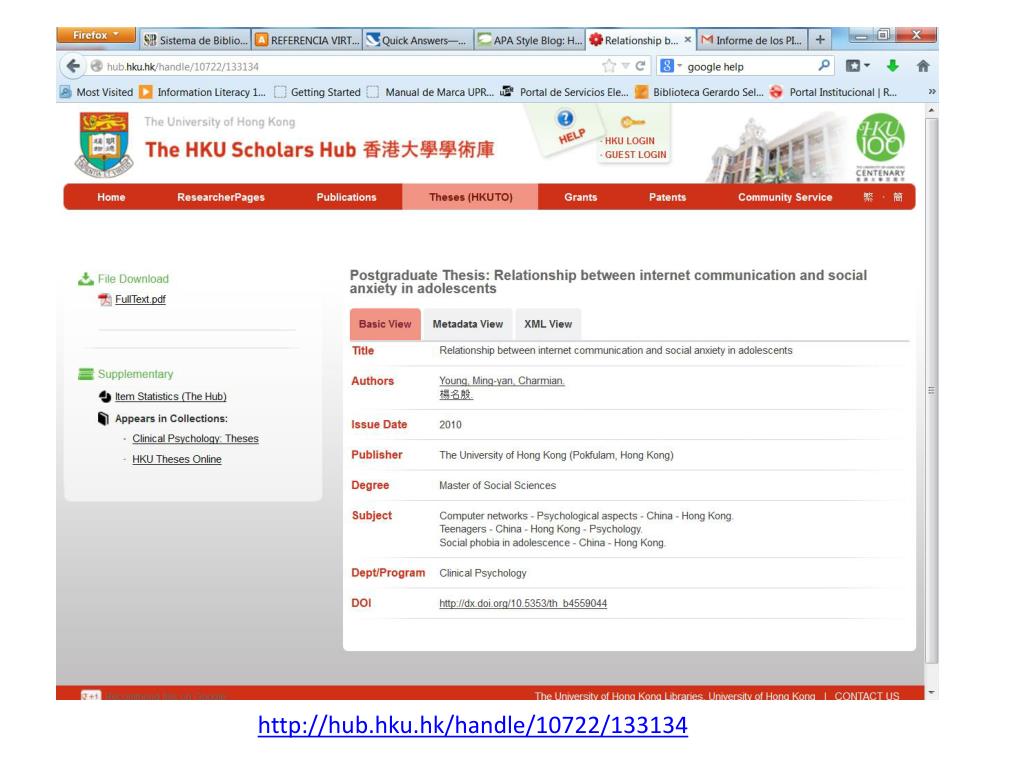
Task: Click the Item Statistics pie icon
Action: click(x=105, y=396)
